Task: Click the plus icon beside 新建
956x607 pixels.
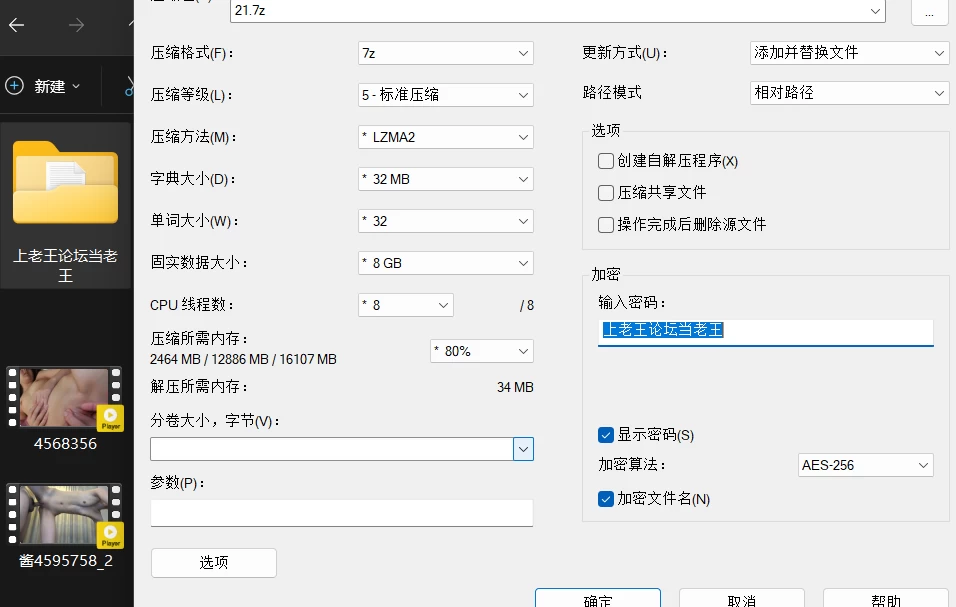Action: click(x=15, y=86)
